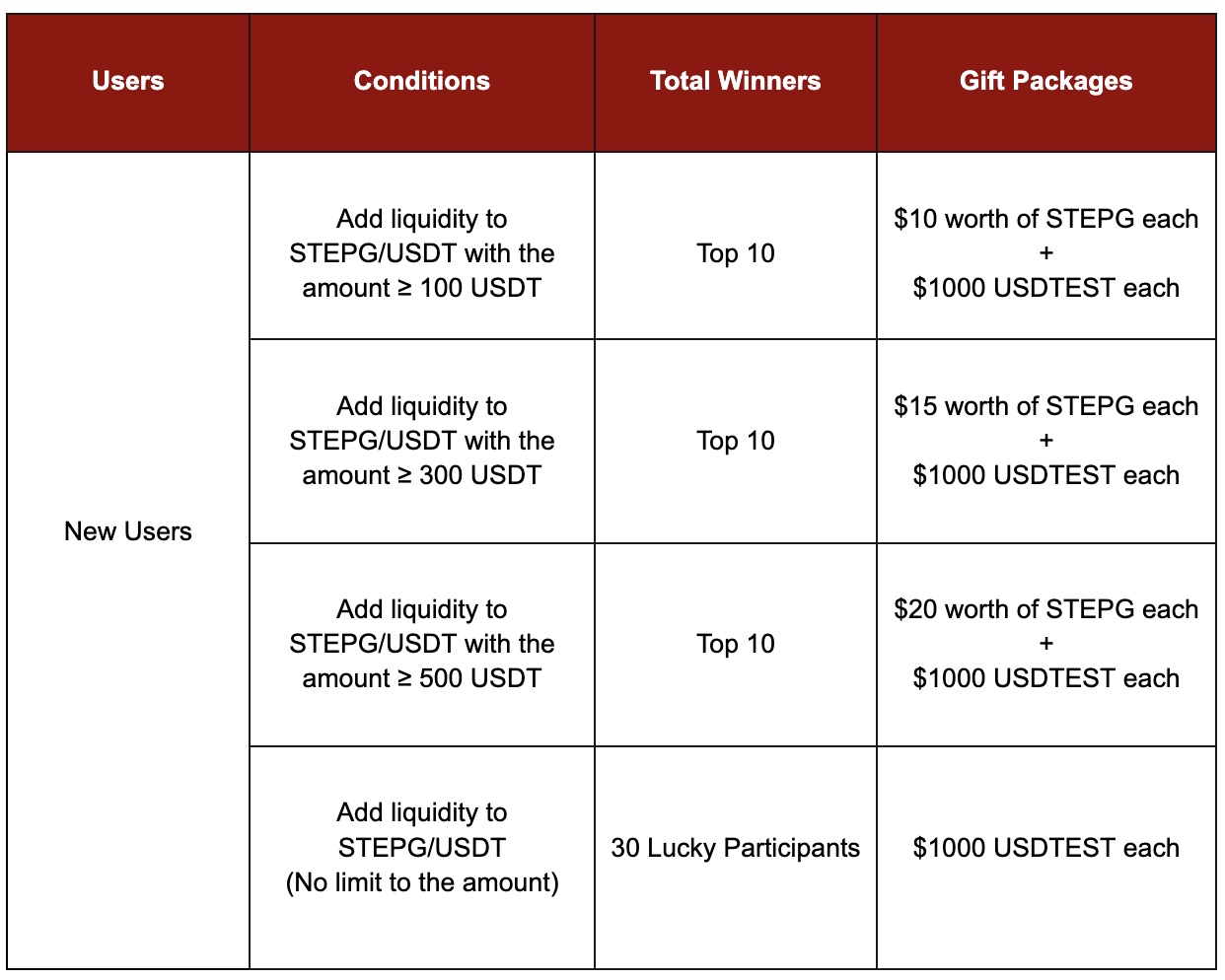Click the Conditions column header

[x=422, y=81]
